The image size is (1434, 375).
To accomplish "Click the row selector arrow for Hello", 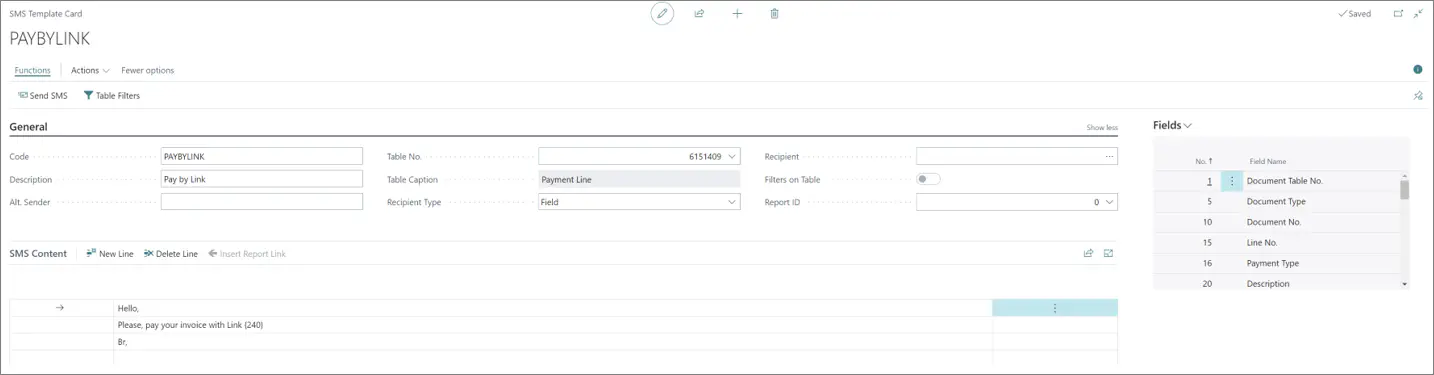I will (x=60, y=308).
